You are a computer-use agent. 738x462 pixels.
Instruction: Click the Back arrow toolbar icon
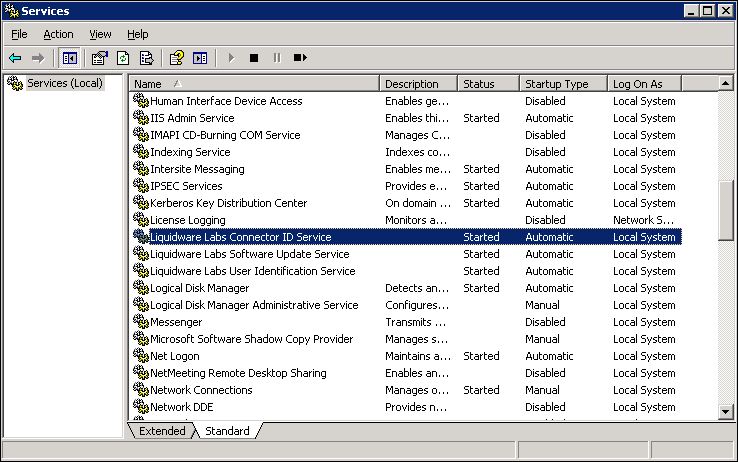click(x=15, y=58)
